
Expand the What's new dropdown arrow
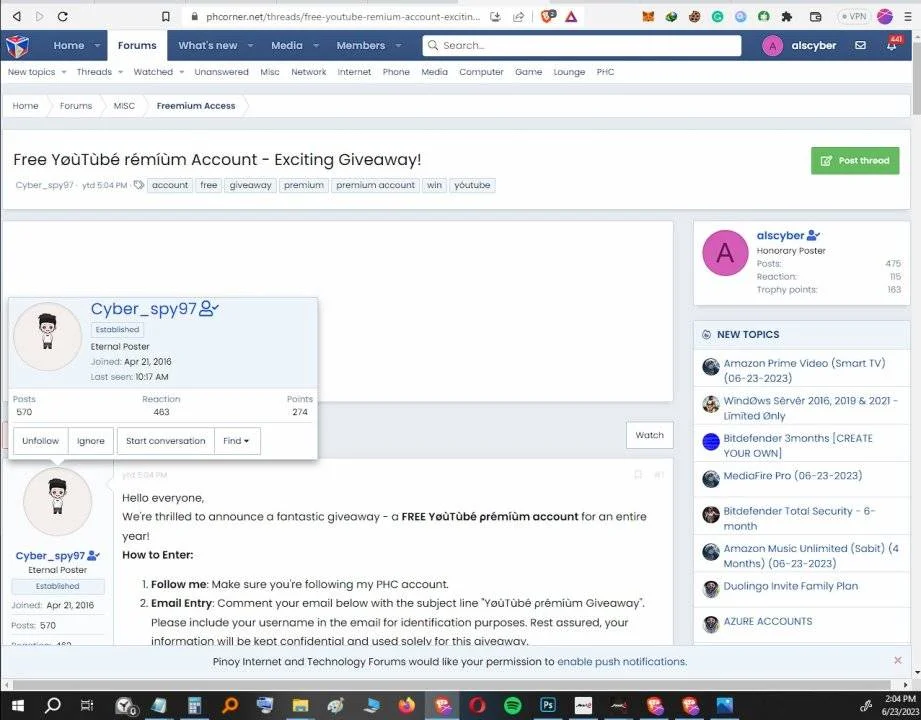tap(250, 45)
